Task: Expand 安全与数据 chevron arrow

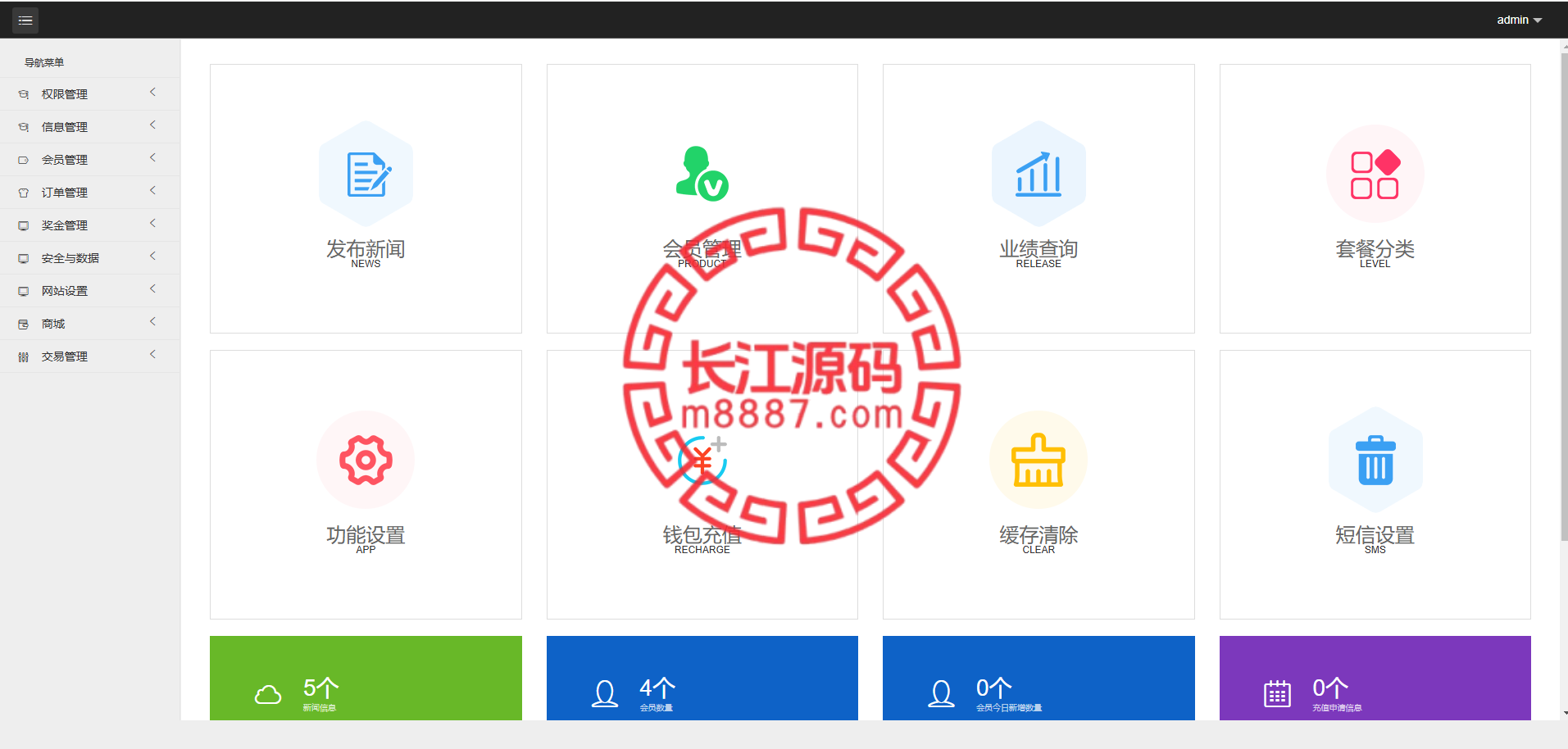Action: 152,256
